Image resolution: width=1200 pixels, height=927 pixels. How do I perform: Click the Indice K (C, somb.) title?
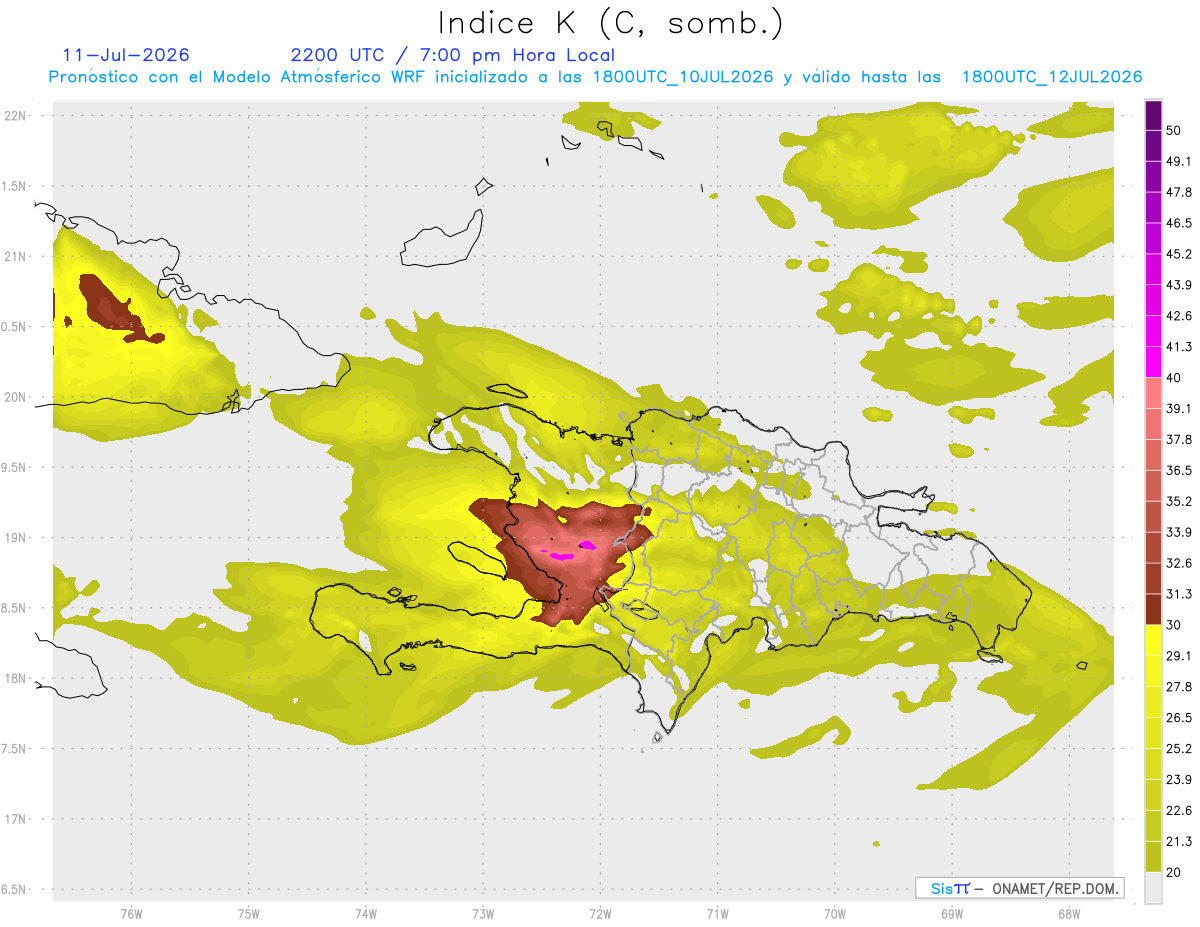[610, 22]
